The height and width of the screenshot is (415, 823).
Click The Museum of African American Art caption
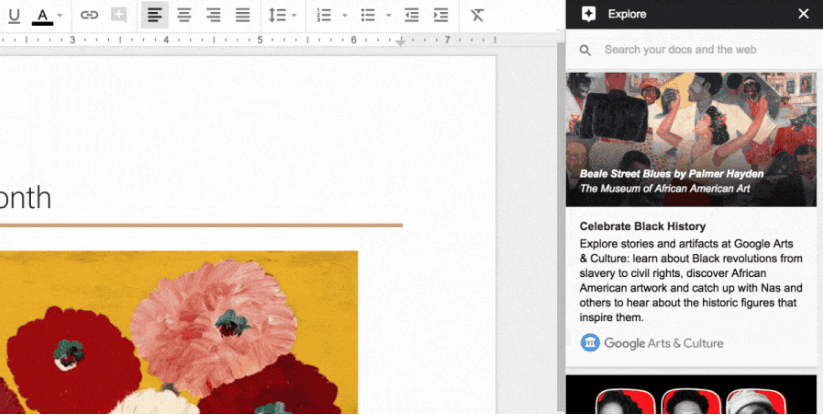[665, 188]
